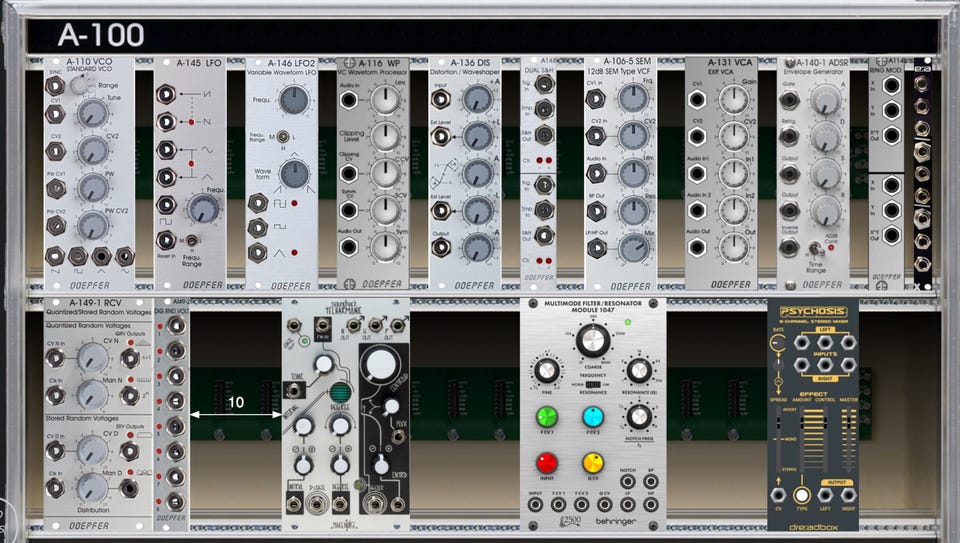Toggle the NORM/LIM resonance switch on Module 1047
The image size is (960, 543).
[593, 384]
